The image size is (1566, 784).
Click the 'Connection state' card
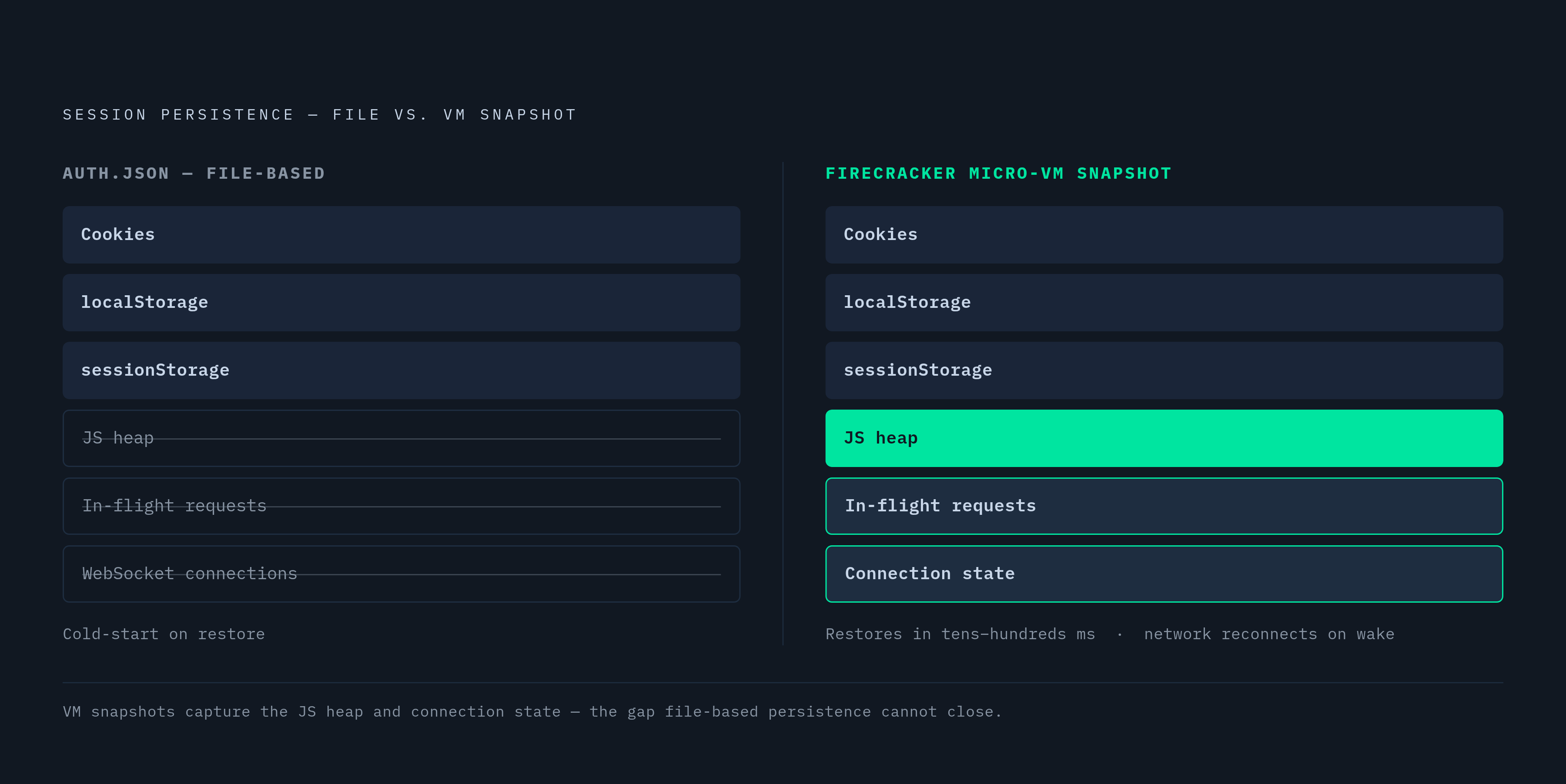1164,574
